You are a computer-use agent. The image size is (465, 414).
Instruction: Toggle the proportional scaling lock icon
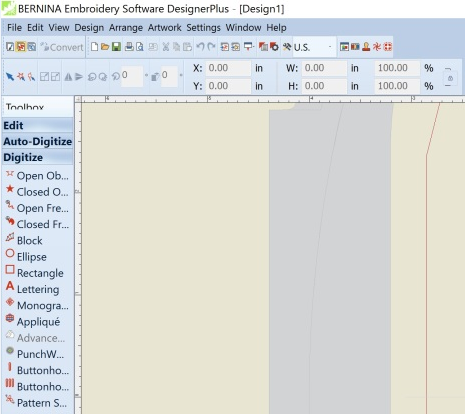450,79
